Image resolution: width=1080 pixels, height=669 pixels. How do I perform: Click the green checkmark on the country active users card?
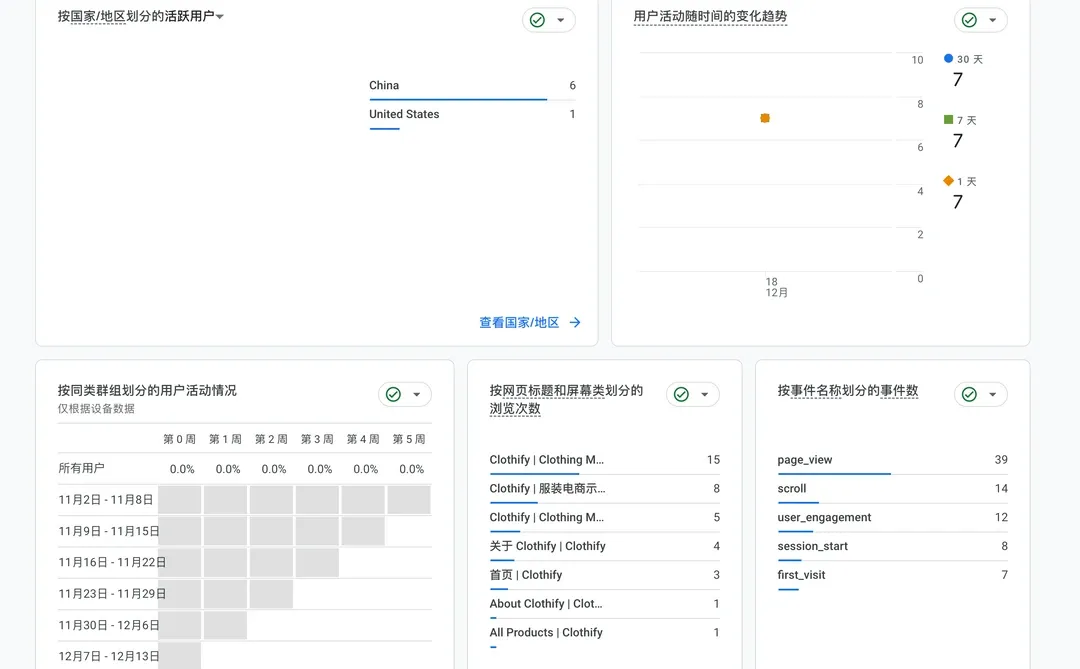[537, 20]
